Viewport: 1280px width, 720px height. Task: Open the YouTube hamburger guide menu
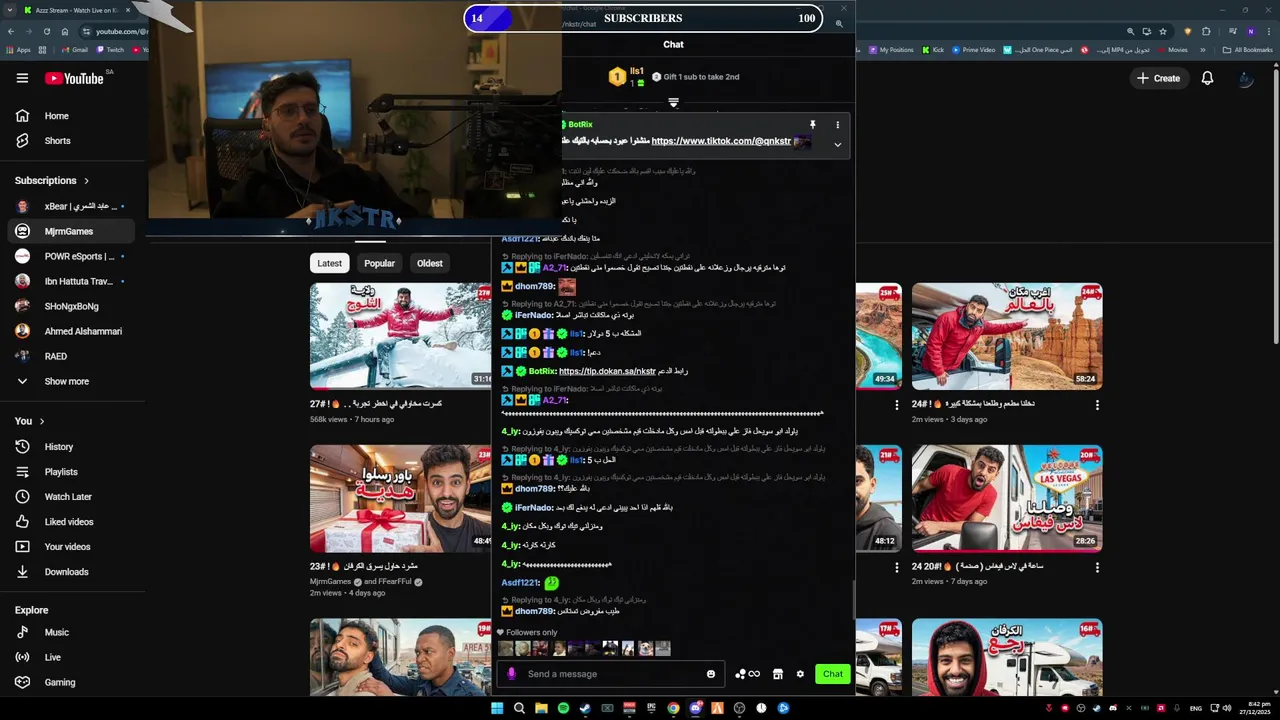coord(22,78)
